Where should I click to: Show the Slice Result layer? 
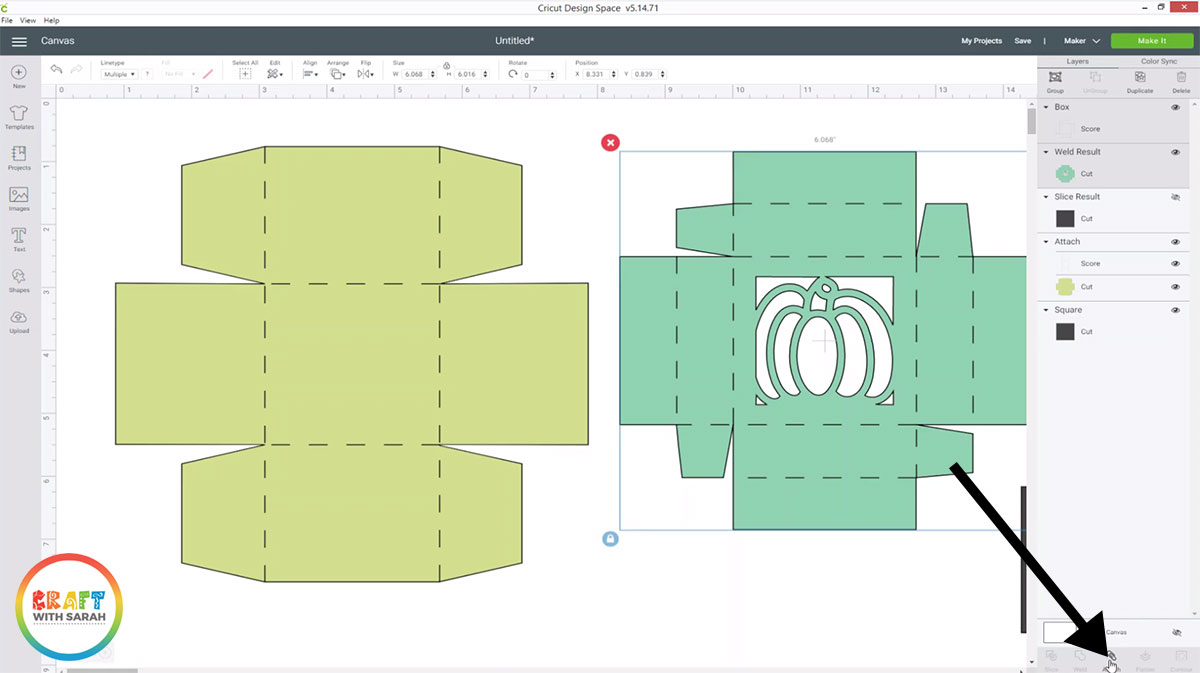pyautogui.click(x=1175, y=197)
